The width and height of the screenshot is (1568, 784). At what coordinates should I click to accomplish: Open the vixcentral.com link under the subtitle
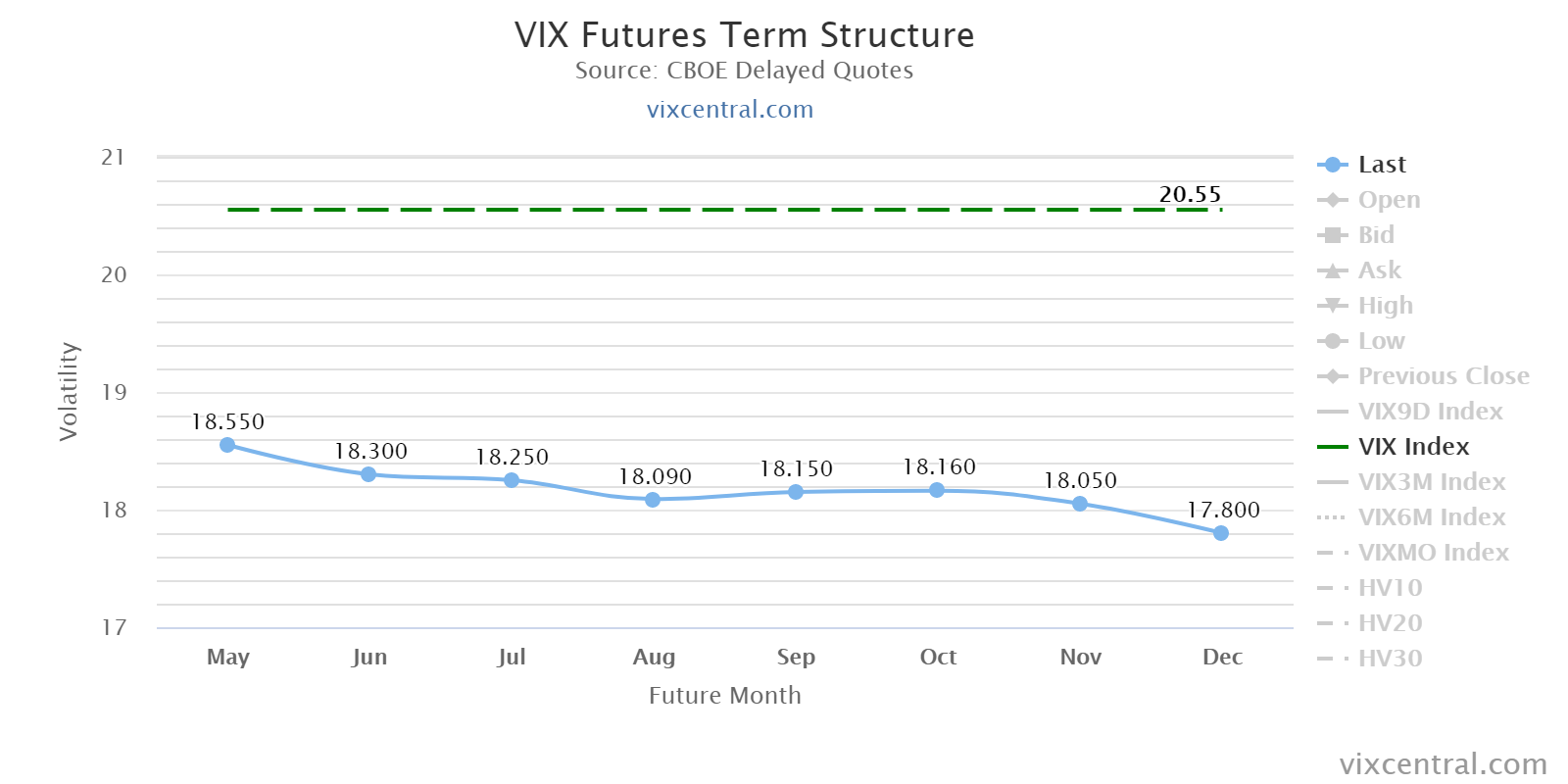(730, 109)
